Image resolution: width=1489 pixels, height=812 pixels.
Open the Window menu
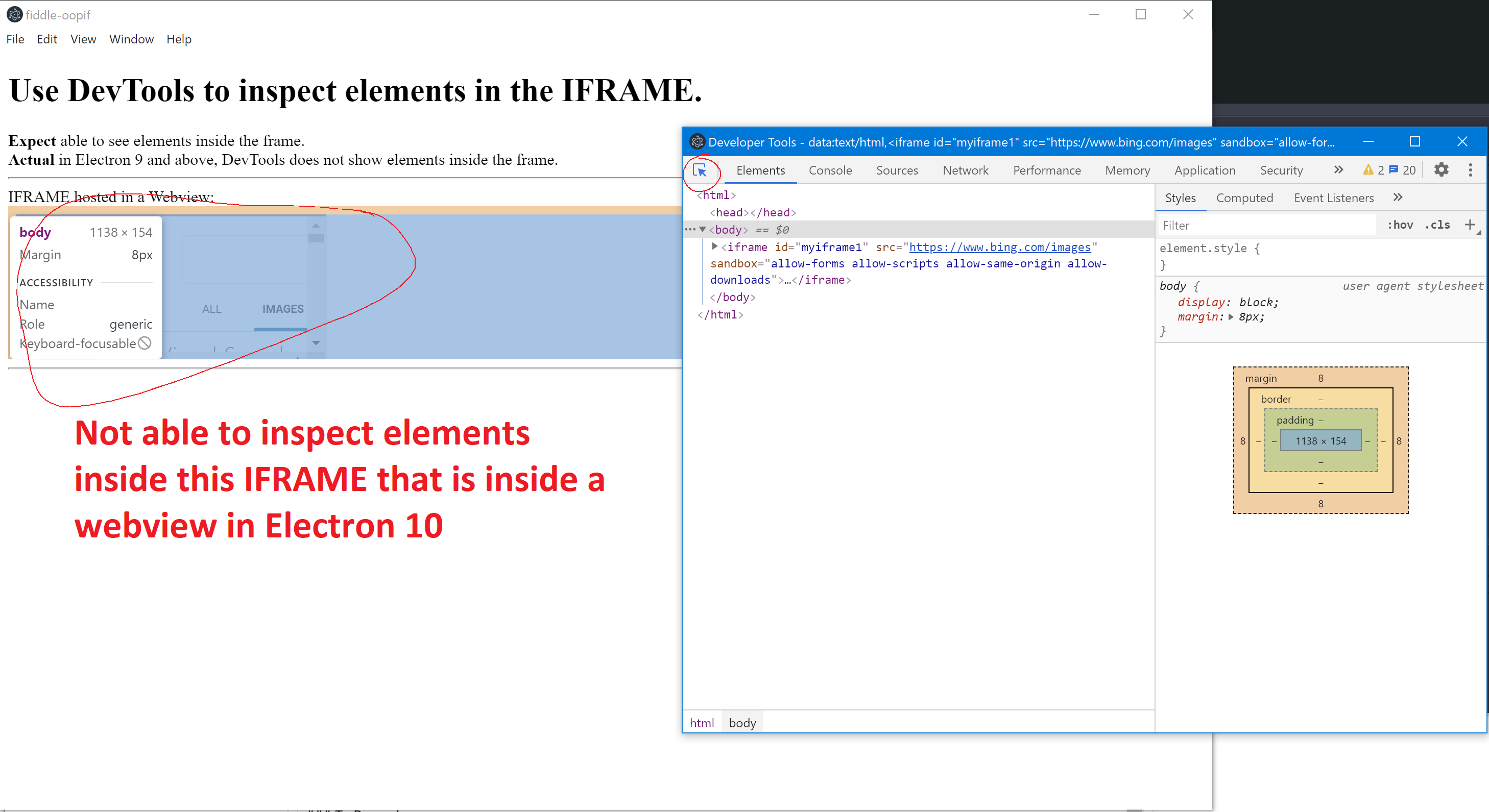pyautogui.click(x=131, y=39)
